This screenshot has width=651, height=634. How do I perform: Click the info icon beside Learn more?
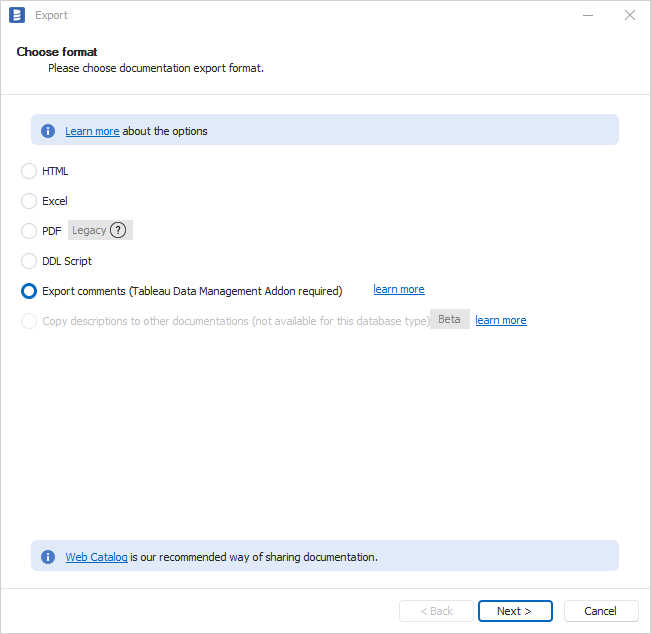click(x=48, y=131)
